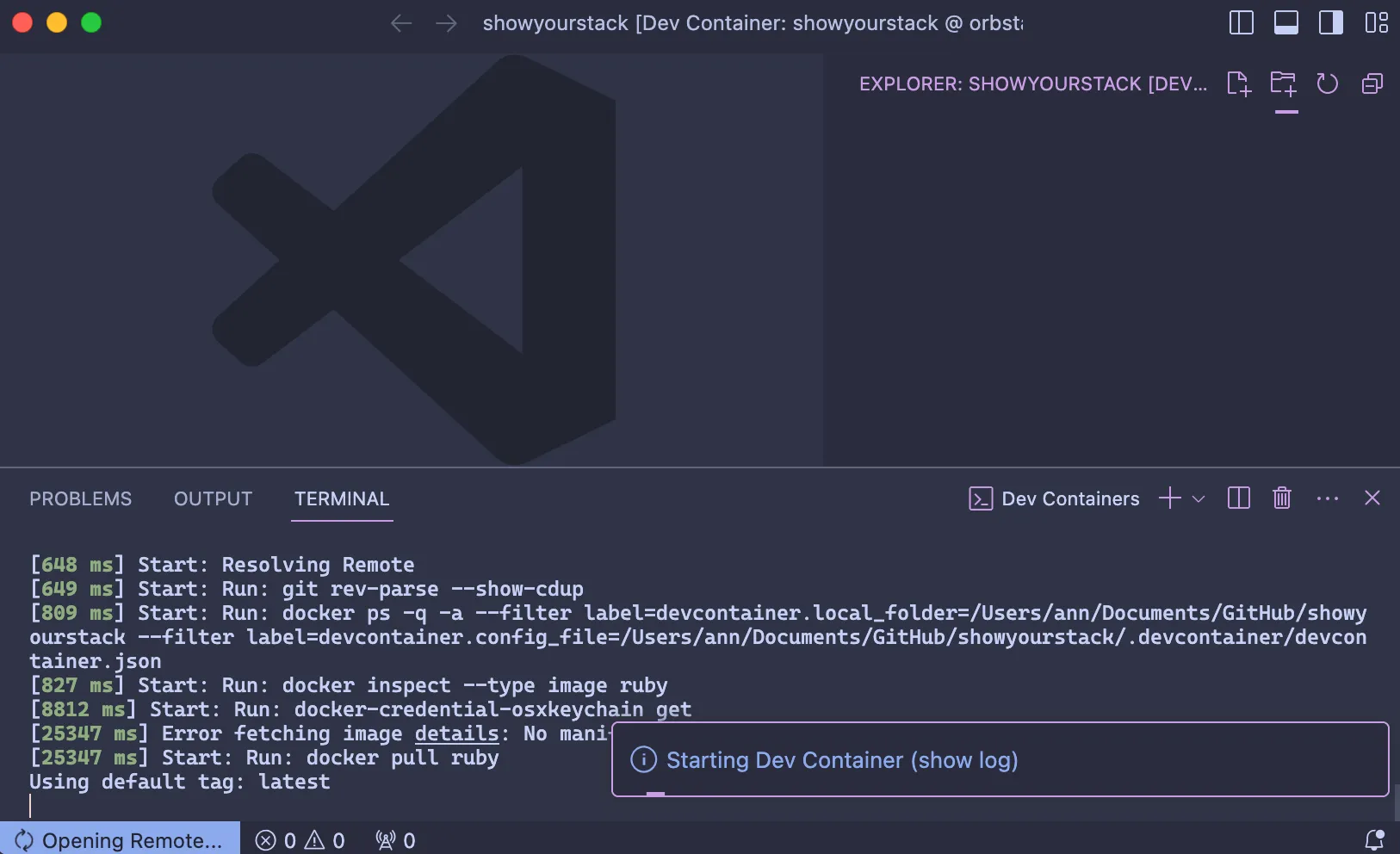Screen dimensions: 1400x854
Task: Refresh the Explorer view
Action: click(1328, 84)
